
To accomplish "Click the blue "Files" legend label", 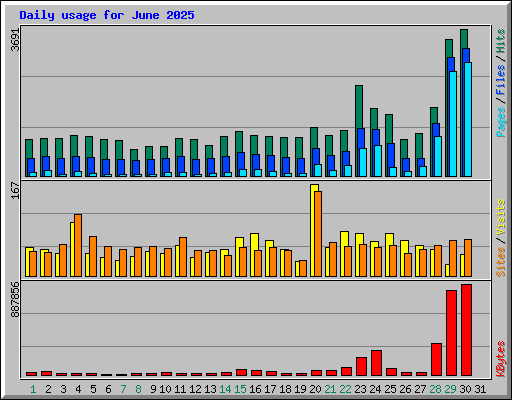I will [501, 80].
